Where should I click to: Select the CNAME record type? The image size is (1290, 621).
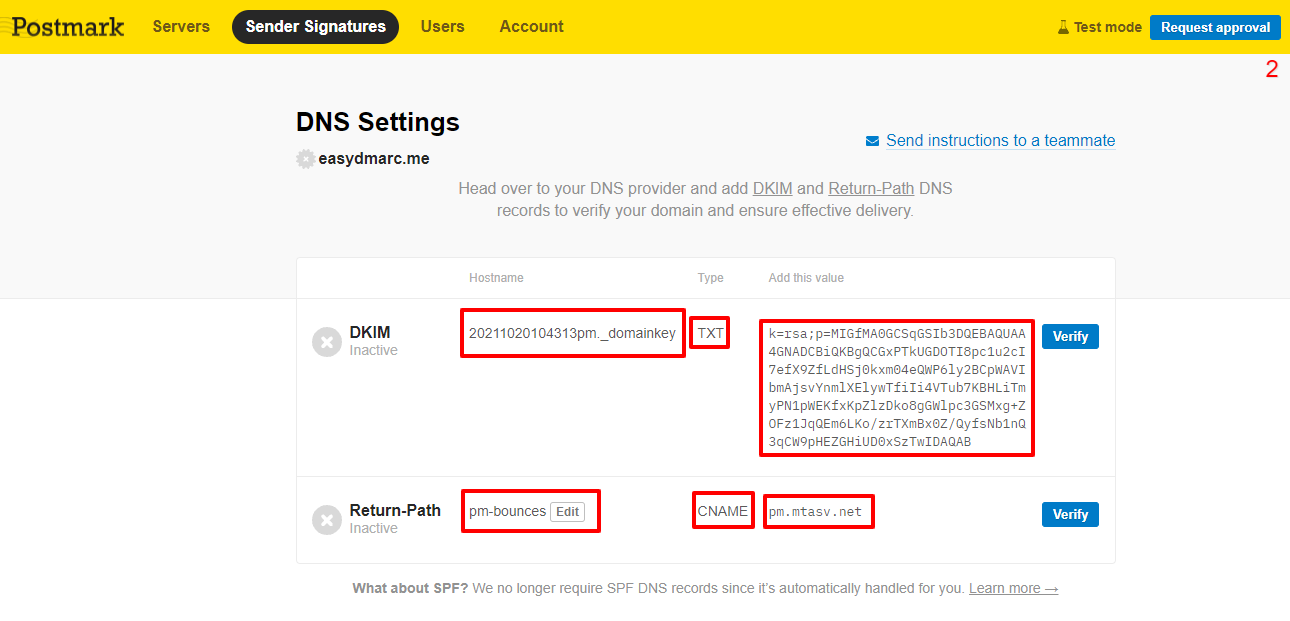click(723, 511)
